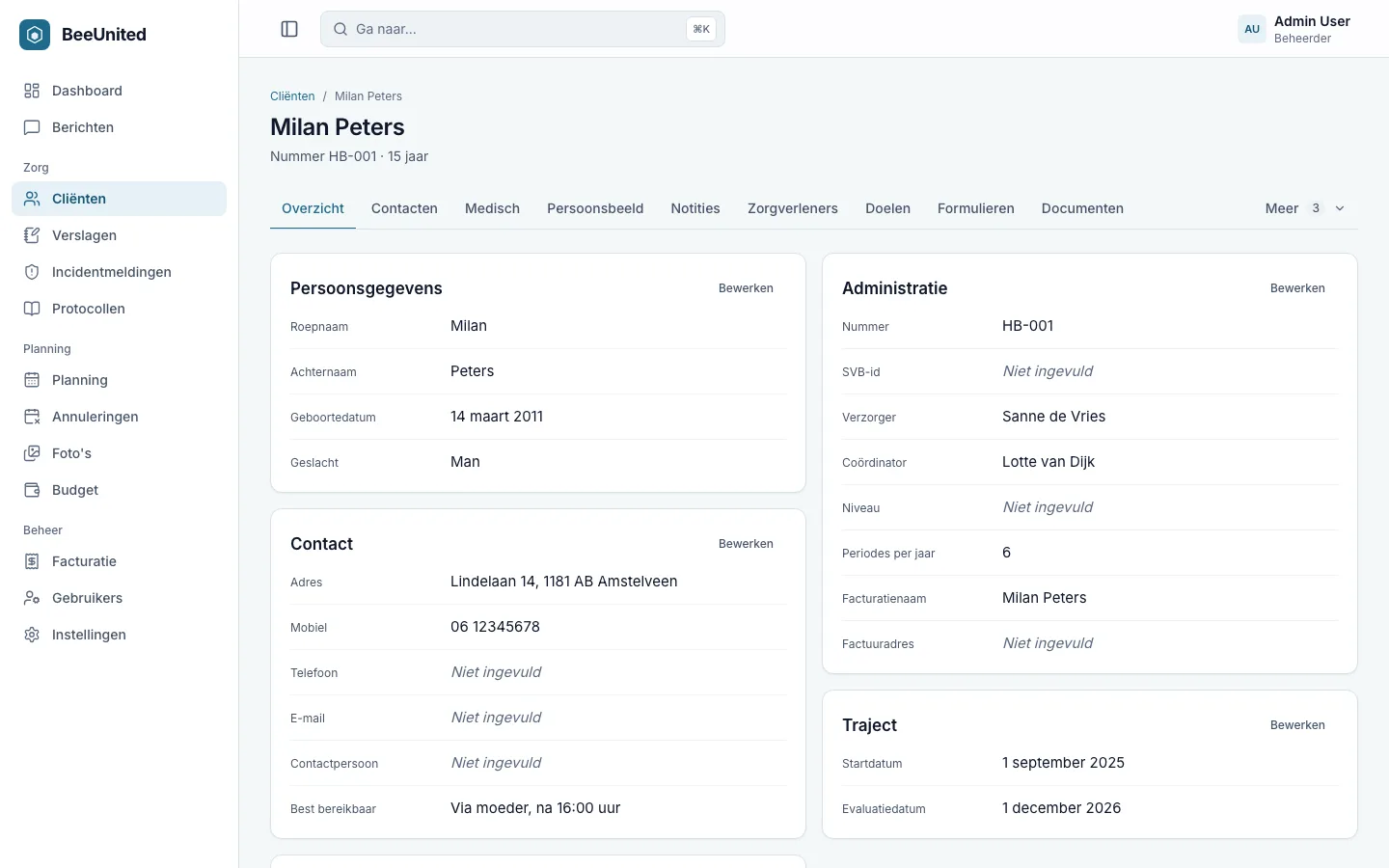Image resolution: width=1389 pixels, height=868 pixels.
Task: Click the Evaluatiedatum '1 december 2026'
Action: (1061, 808)
